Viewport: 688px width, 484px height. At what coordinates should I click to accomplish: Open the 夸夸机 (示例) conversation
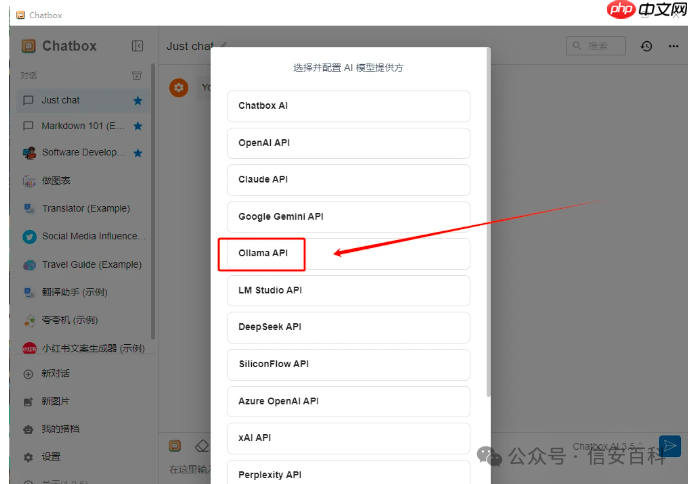(83, 320)
